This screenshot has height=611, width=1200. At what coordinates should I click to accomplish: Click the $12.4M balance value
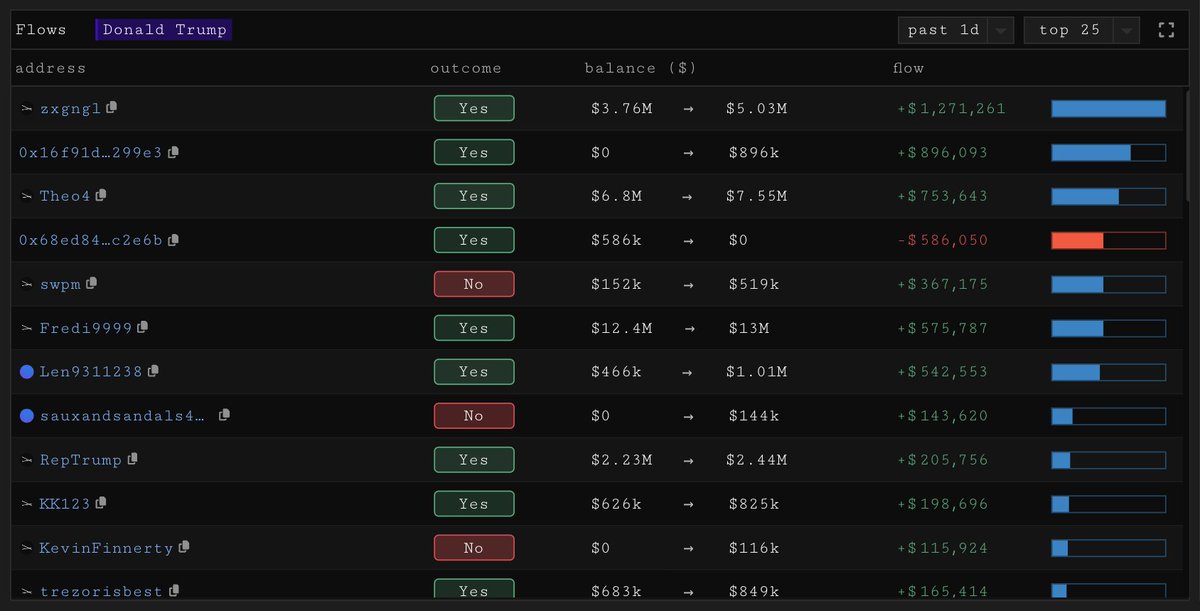tap(621, 328)
